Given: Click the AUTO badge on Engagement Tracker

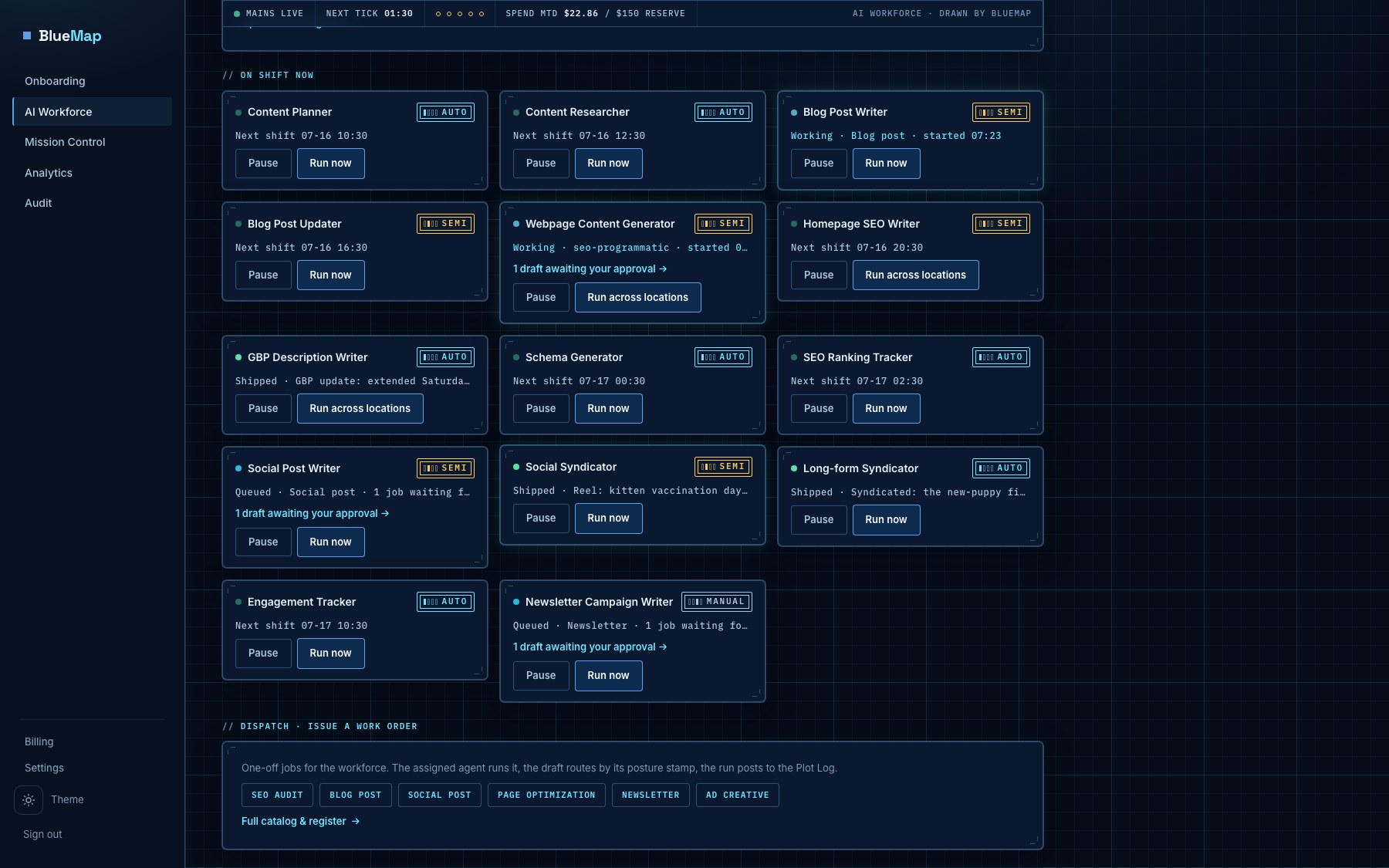Looking at the screenshot, I should click(446, 602).
